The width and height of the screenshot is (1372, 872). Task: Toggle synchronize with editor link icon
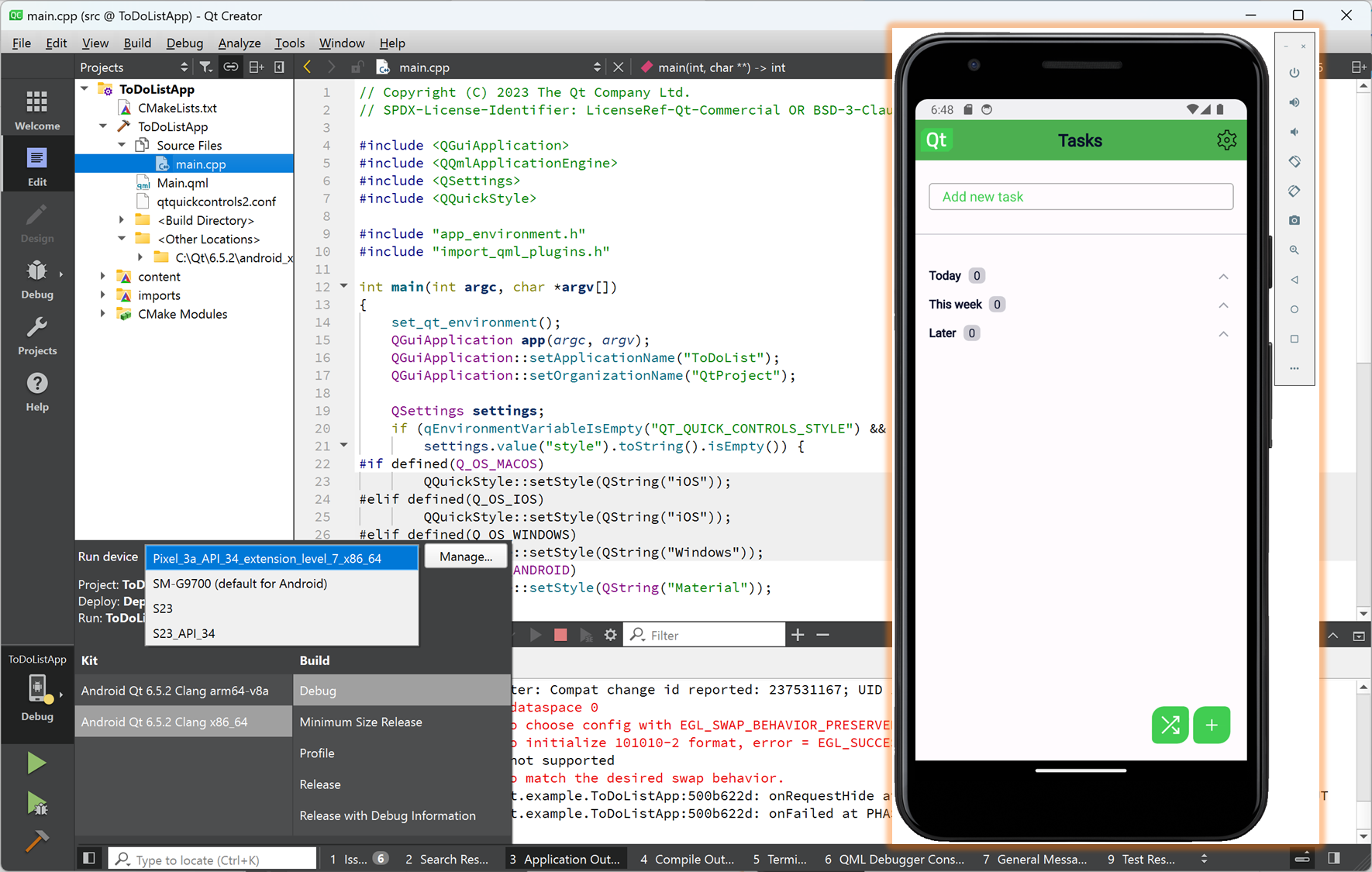click(231, 67)
